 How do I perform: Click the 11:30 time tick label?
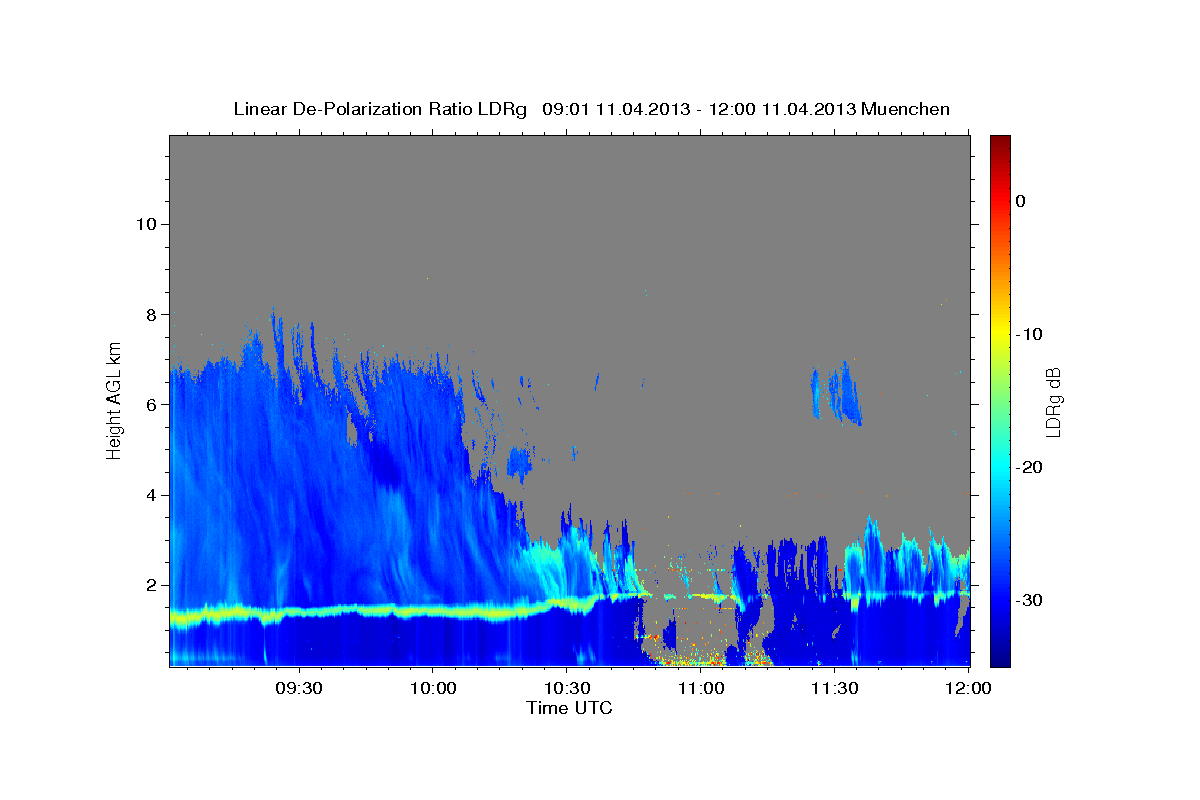[834, 688]
